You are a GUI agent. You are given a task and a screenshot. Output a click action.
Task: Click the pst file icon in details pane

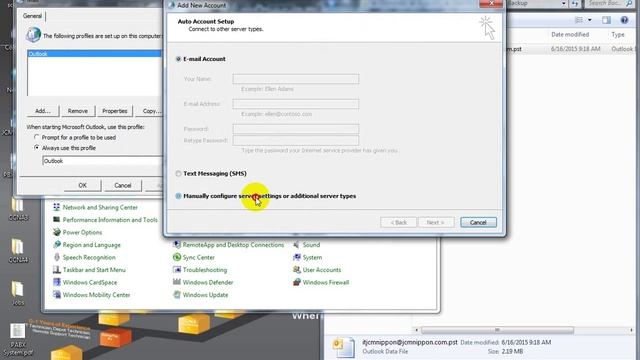pyautogui.click(x=344, y=347)
